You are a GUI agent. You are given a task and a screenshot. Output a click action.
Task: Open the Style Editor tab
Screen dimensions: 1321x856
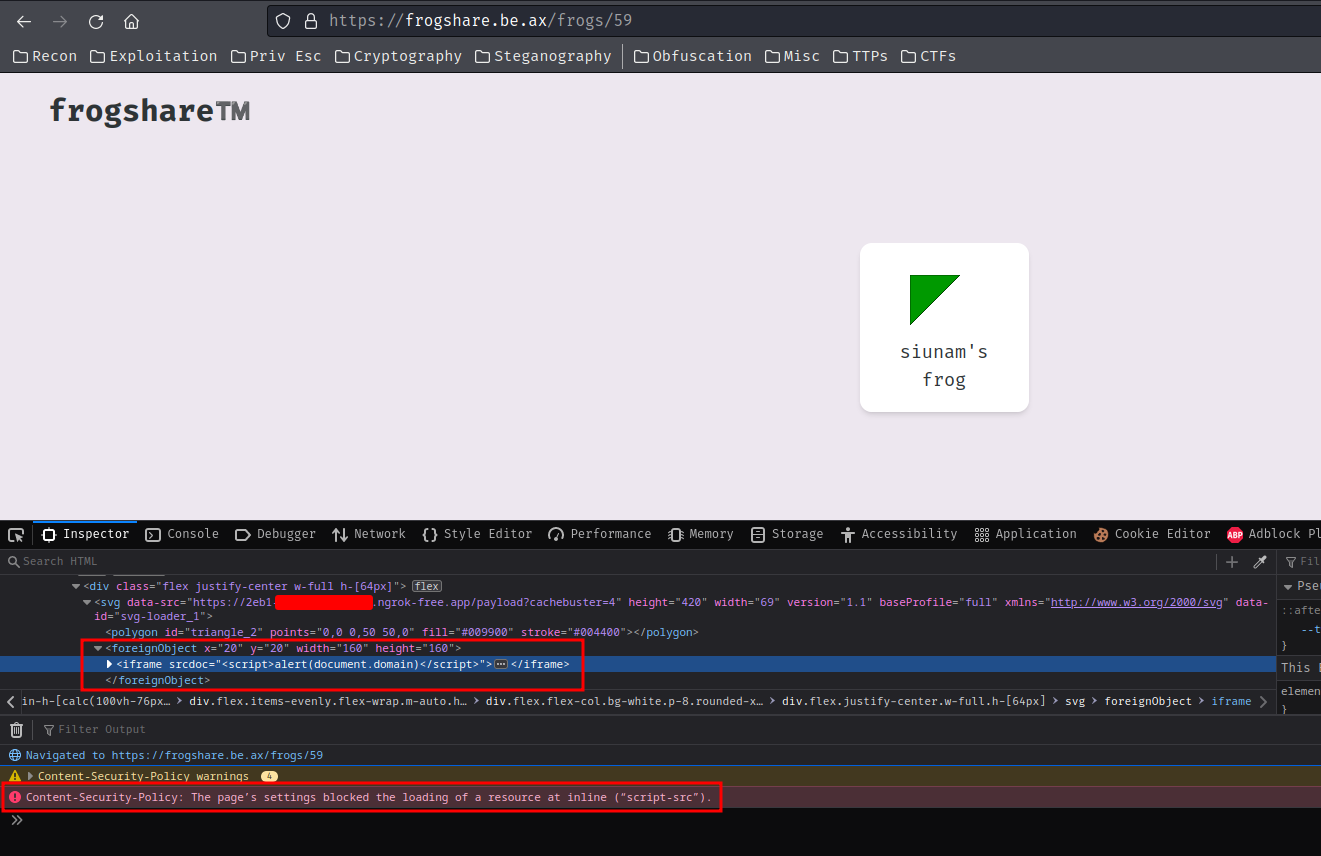[477, 534]
